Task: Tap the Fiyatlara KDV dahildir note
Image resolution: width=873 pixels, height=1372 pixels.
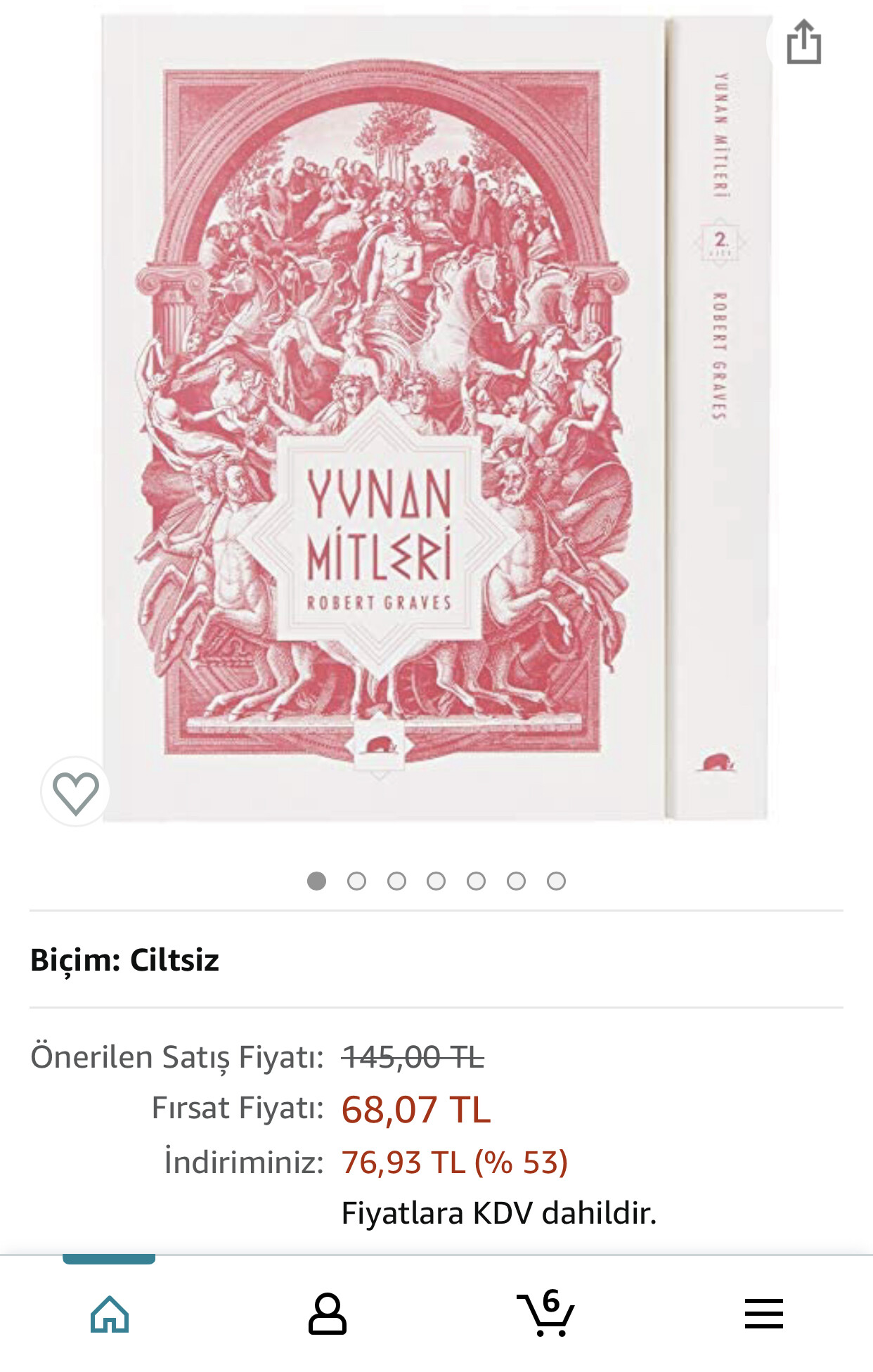Action: click(499, 1214)
